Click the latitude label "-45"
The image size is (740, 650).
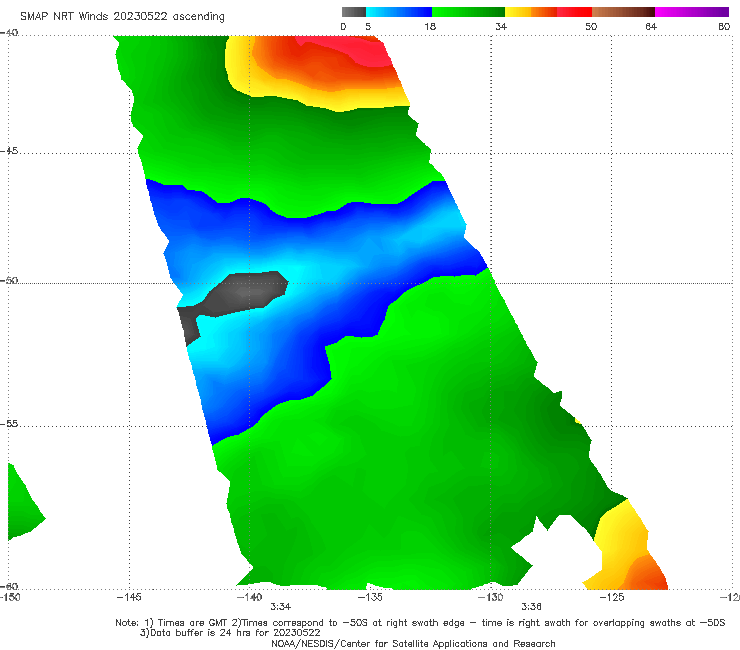click(9, 151)
